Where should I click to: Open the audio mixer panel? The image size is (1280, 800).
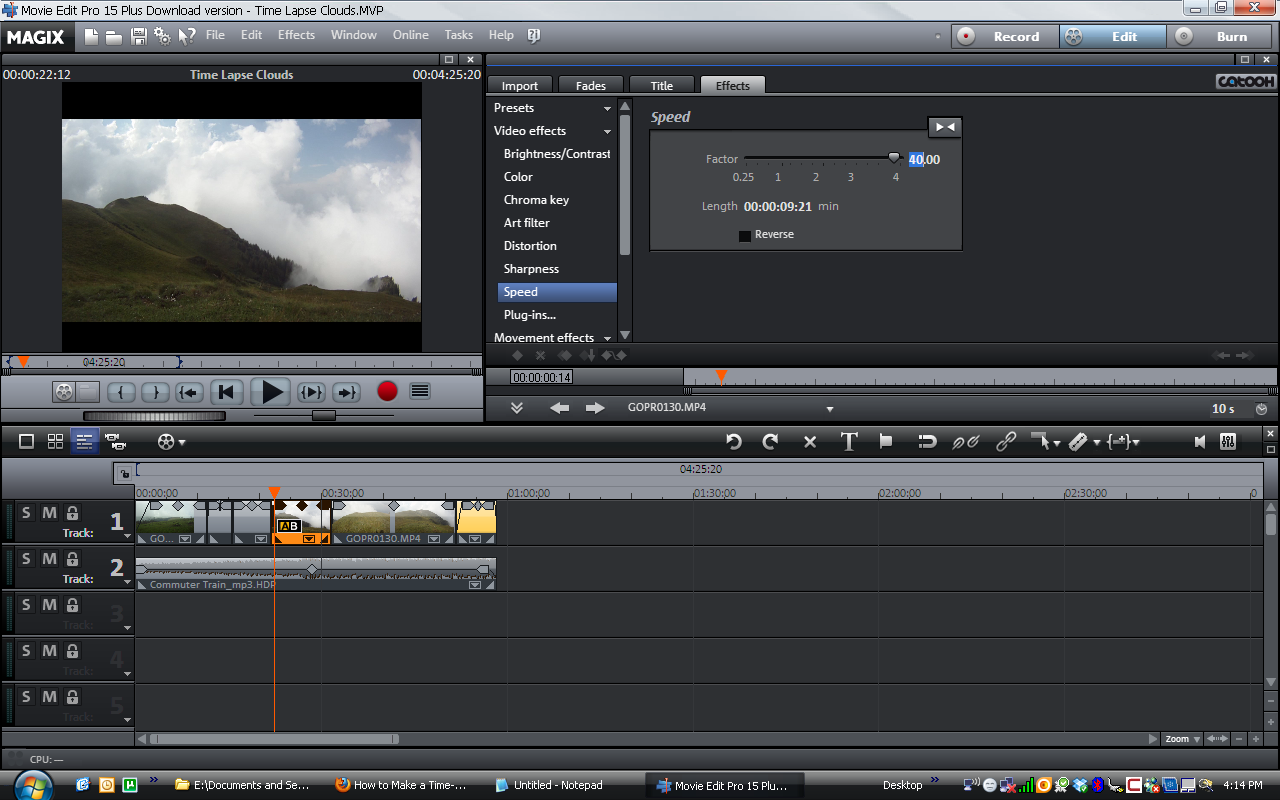[x=1229, y=441]
